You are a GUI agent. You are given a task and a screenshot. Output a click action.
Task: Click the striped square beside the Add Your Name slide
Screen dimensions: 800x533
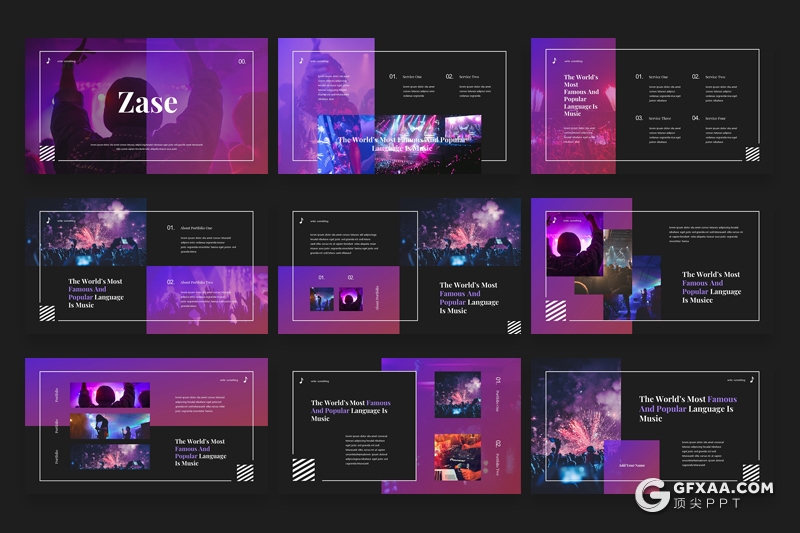coord(751,471)
